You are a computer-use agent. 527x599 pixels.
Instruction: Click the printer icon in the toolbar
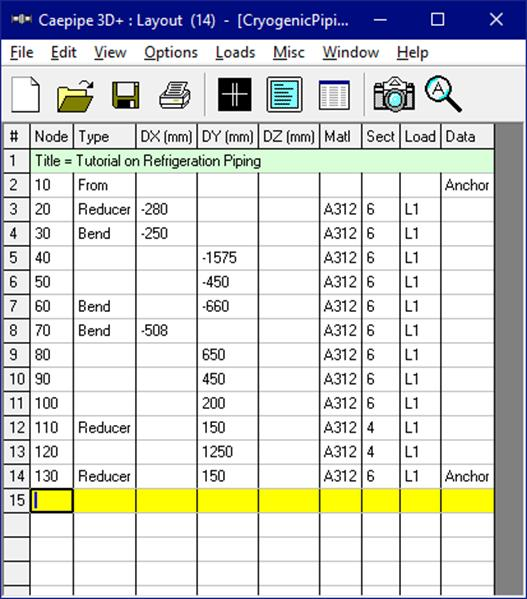[x=175, y=95]
